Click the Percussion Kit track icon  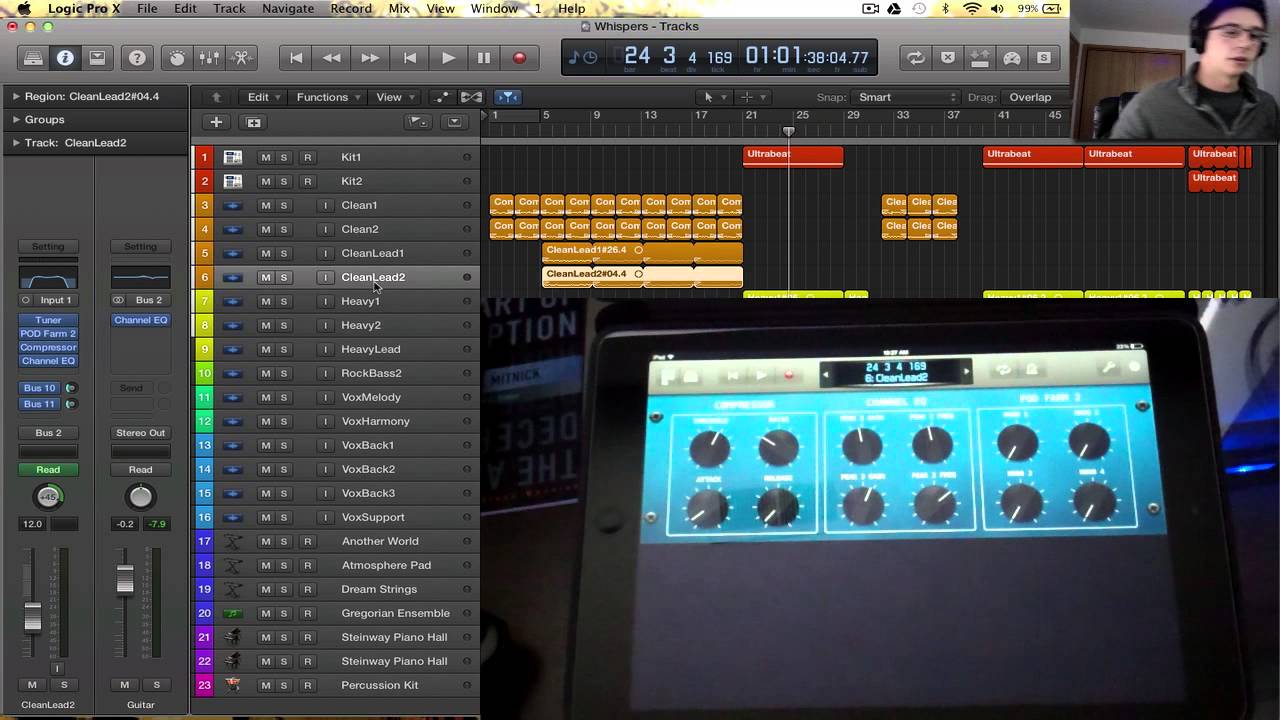coord(232,685)
